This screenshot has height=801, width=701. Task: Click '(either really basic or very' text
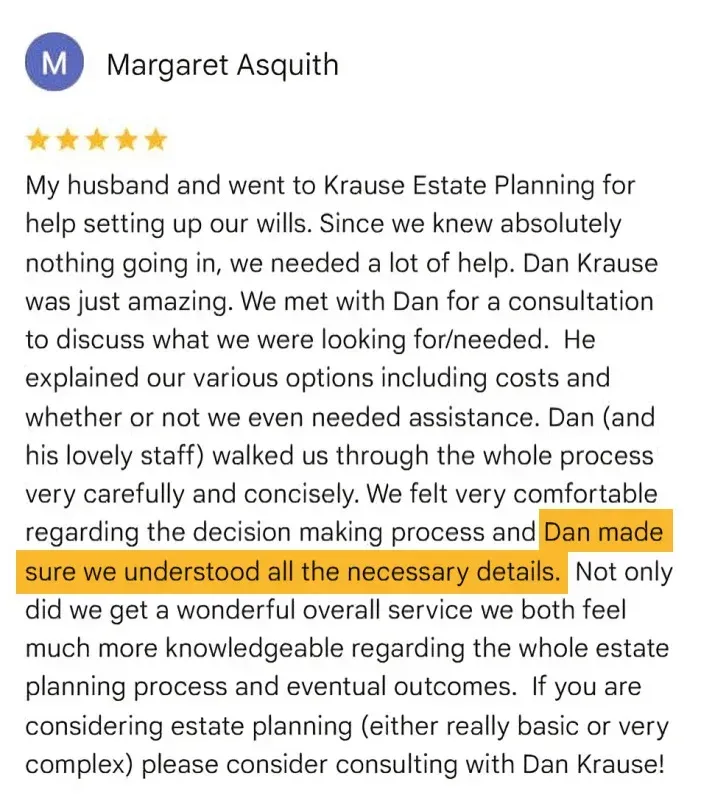(x=515, y=726)
